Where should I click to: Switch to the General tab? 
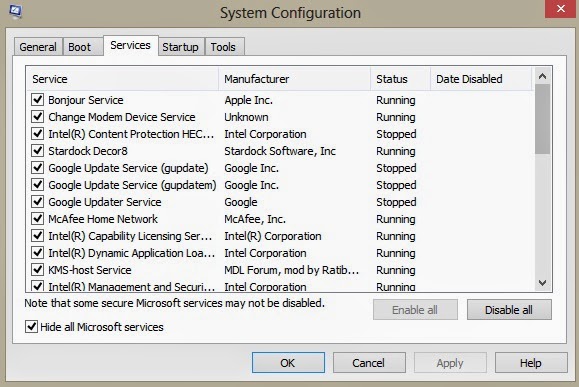38,47
